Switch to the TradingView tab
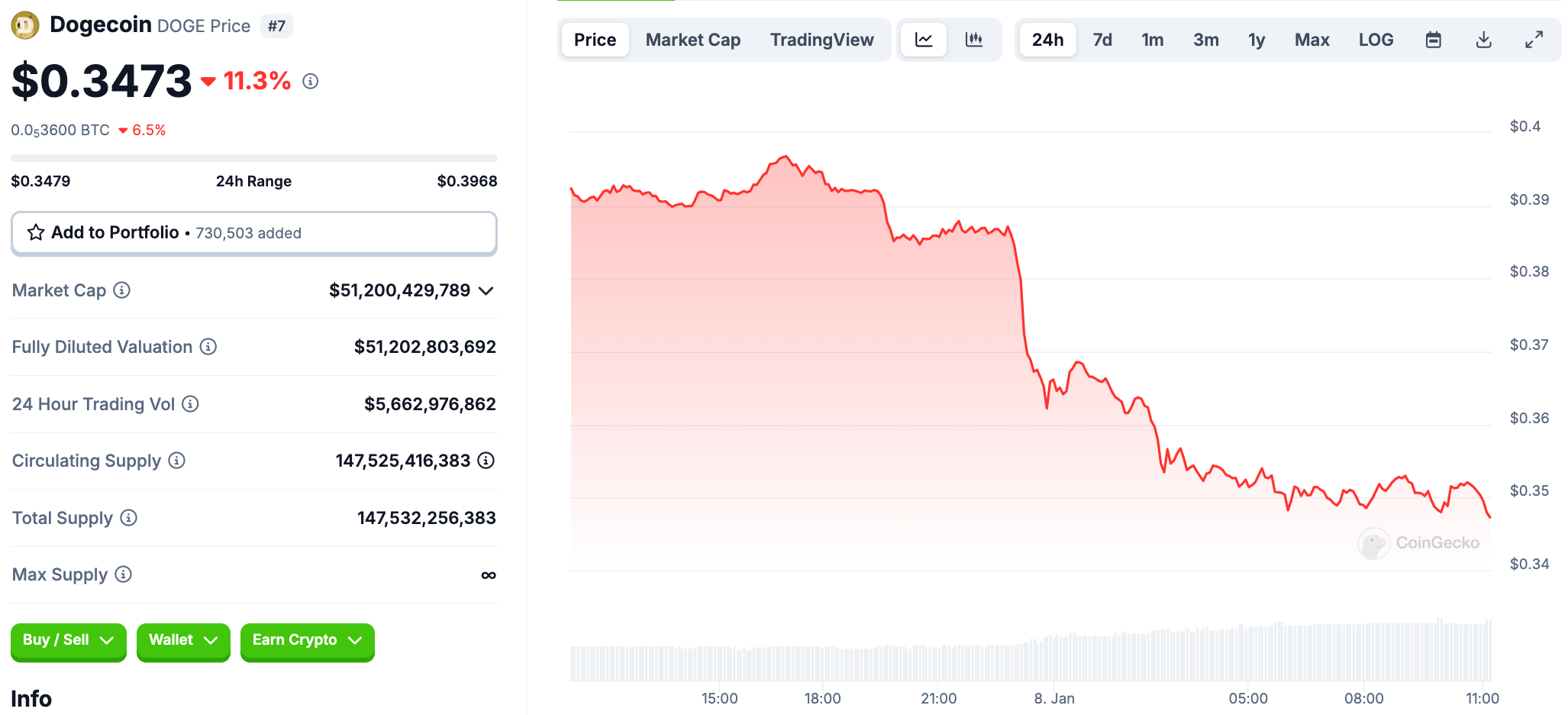 pos(821,40)
